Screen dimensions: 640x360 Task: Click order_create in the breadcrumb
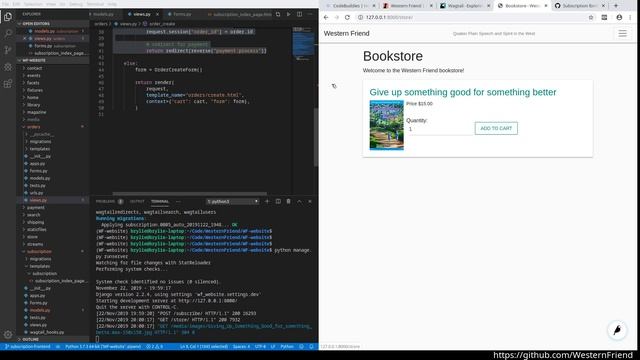[x=162, y=24]
